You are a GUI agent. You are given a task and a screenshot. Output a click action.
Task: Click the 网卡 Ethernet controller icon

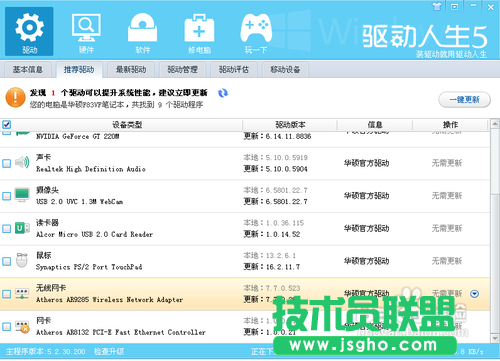pos(22,327)
